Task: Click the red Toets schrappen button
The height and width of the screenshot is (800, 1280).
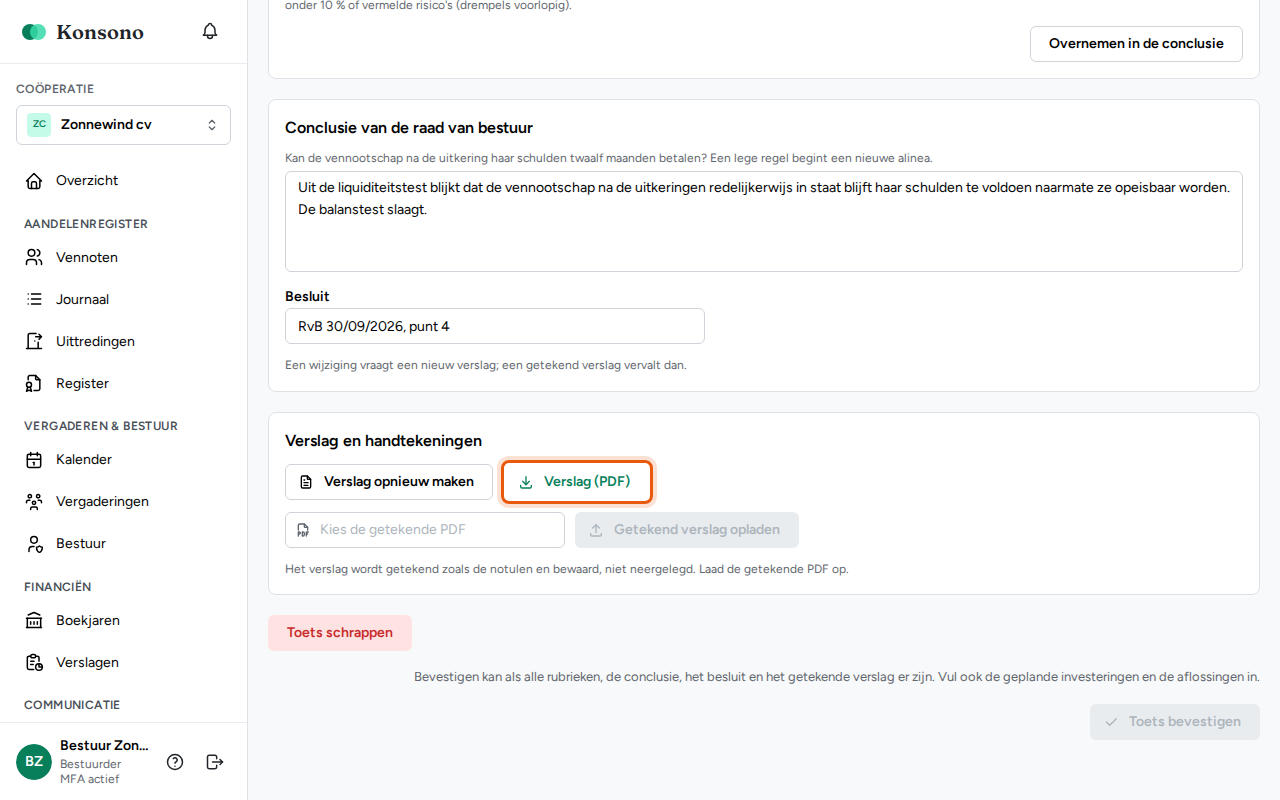Action: pos(340,633)
